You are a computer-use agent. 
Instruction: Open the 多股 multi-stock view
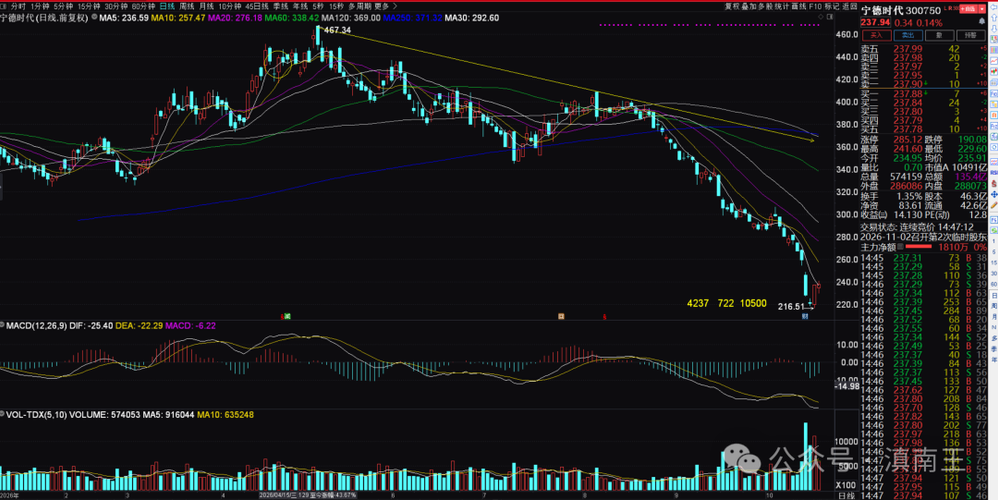[766, 6]
